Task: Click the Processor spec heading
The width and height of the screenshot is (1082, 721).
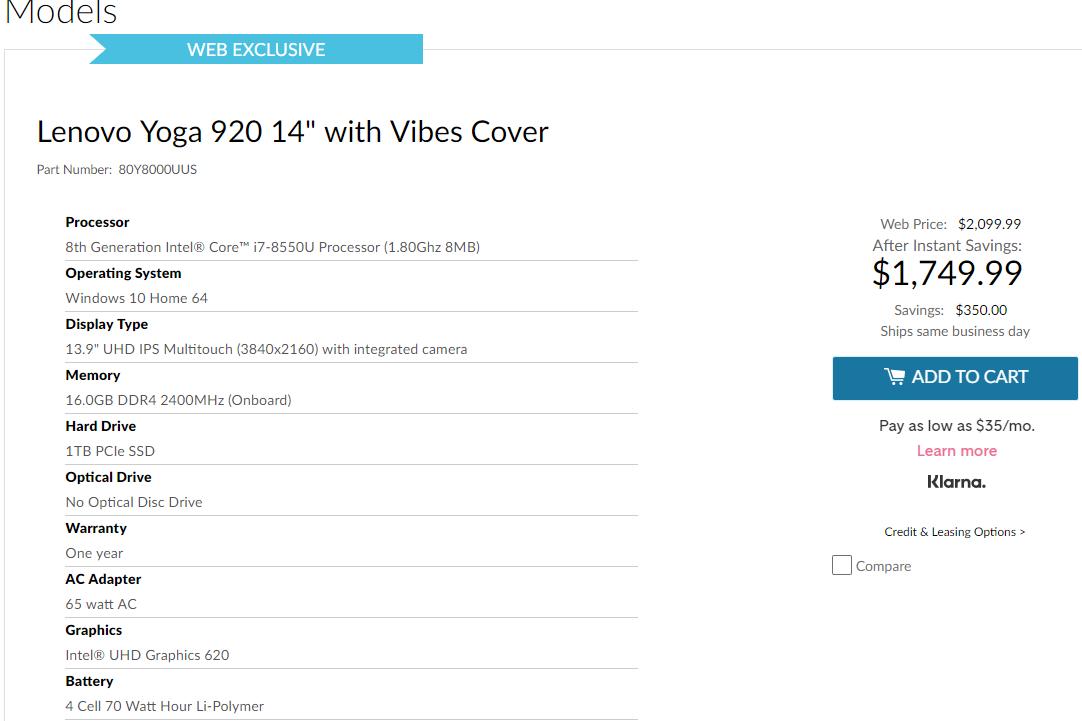Action: click(97, 222)
